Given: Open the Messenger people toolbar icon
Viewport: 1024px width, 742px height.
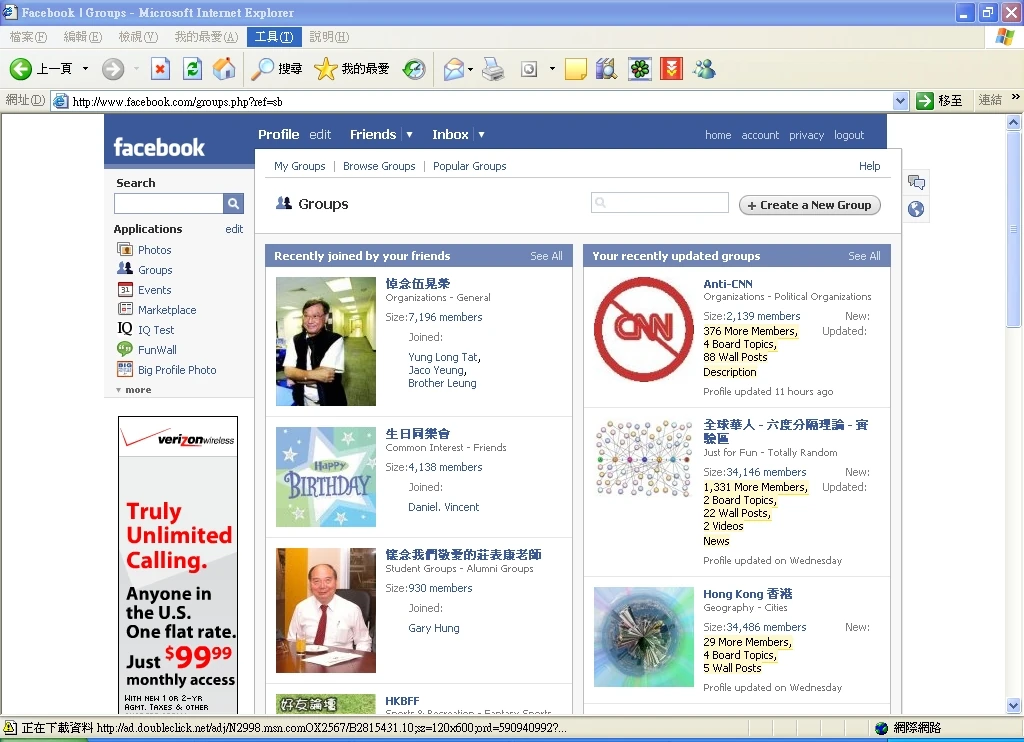Looking at the screenshot, I should pyautogui.click(x=705, y=69).
